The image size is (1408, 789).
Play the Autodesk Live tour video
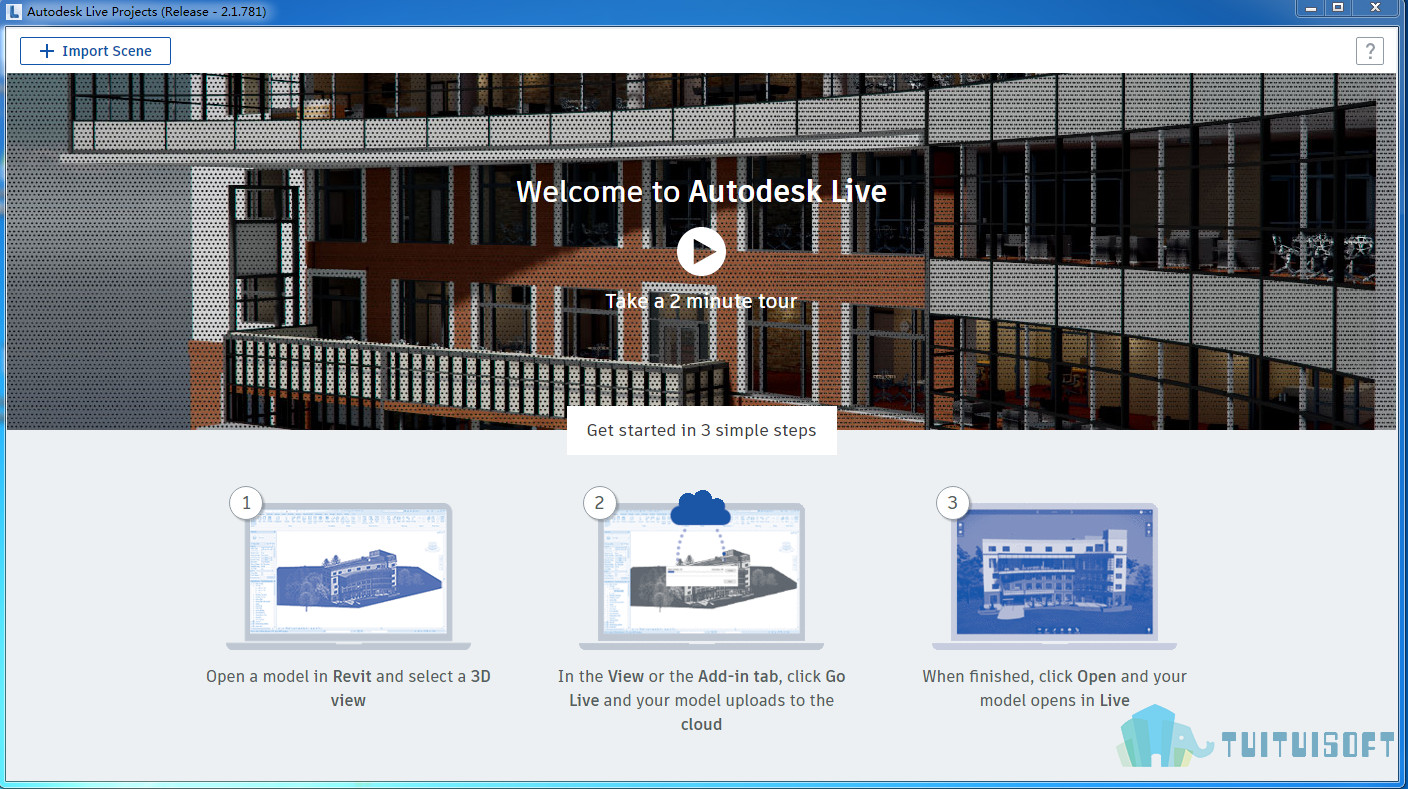(701, 251)
